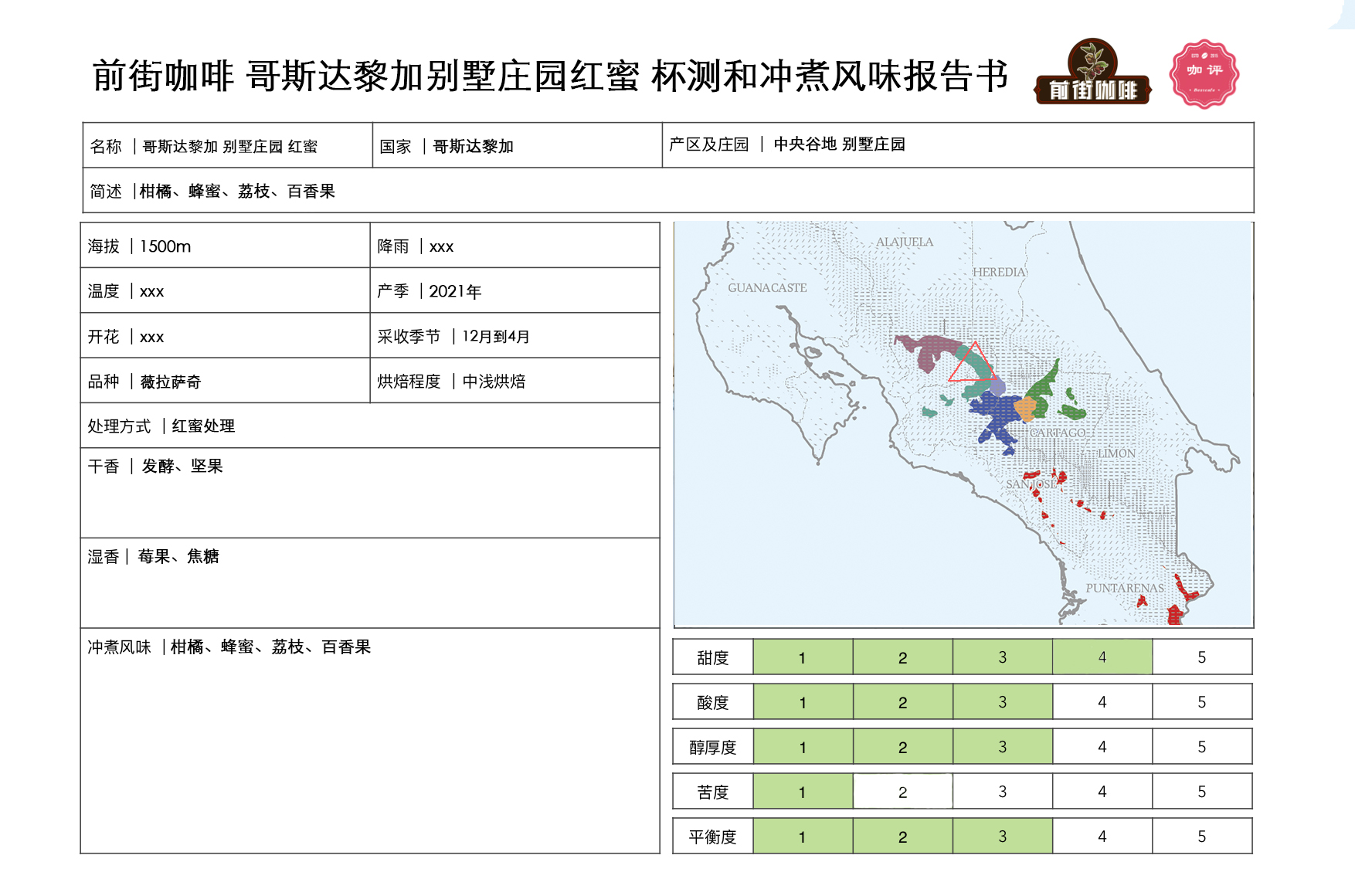
Task: Click the 采收季节 12月到4月 cell
Action: [514, 336]
